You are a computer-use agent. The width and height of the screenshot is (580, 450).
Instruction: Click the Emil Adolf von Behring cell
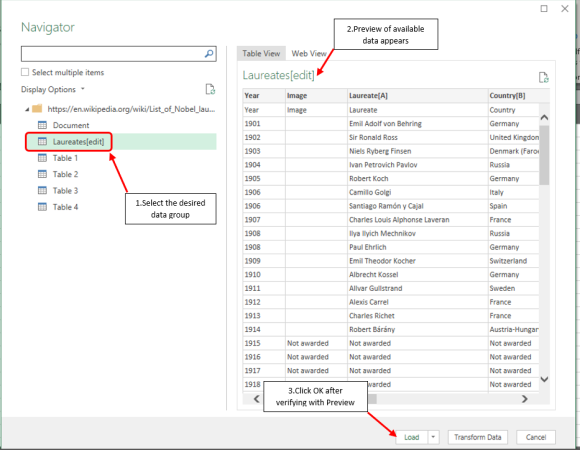pyautogui.click(x=418, y=124)
